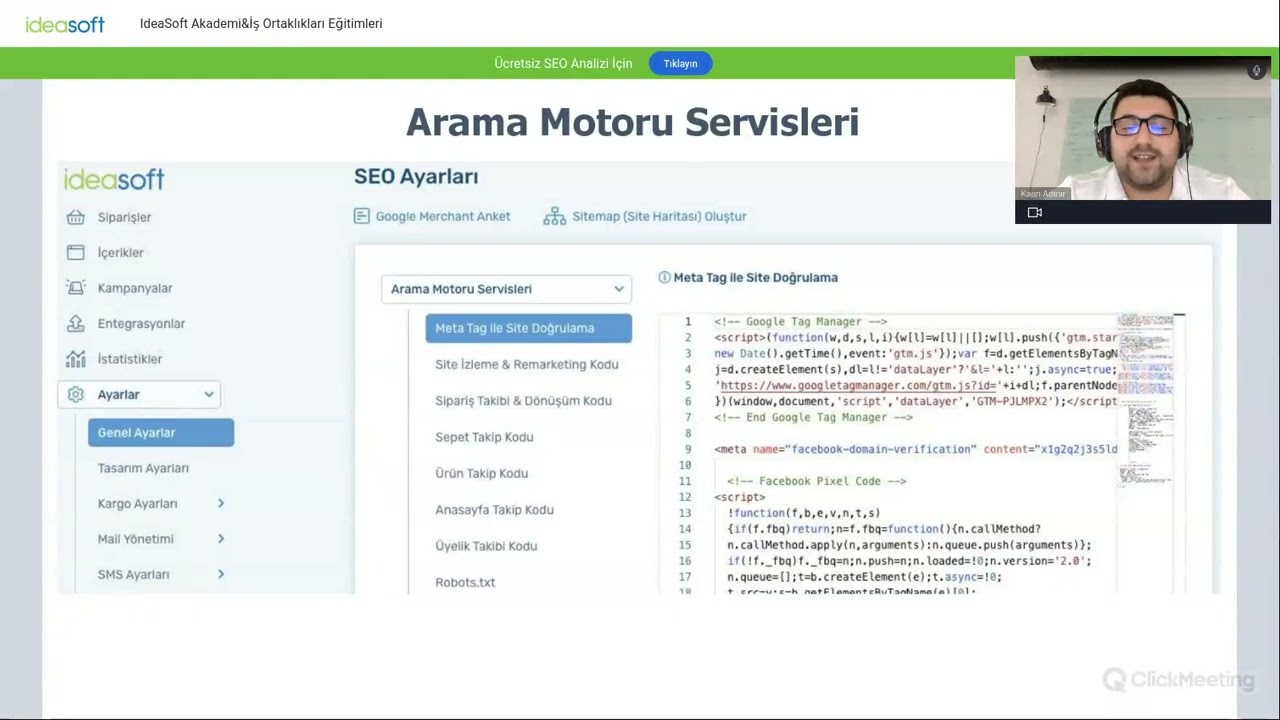Expand the Kargo Ayarları arrow

[221, 503]
